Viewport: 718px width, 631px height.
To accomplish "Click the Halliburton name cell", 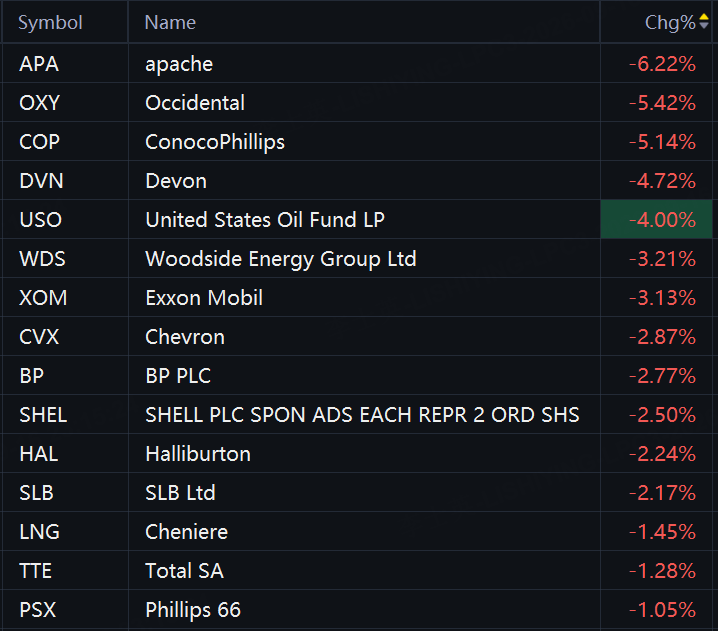I will [x=198, y=454].
